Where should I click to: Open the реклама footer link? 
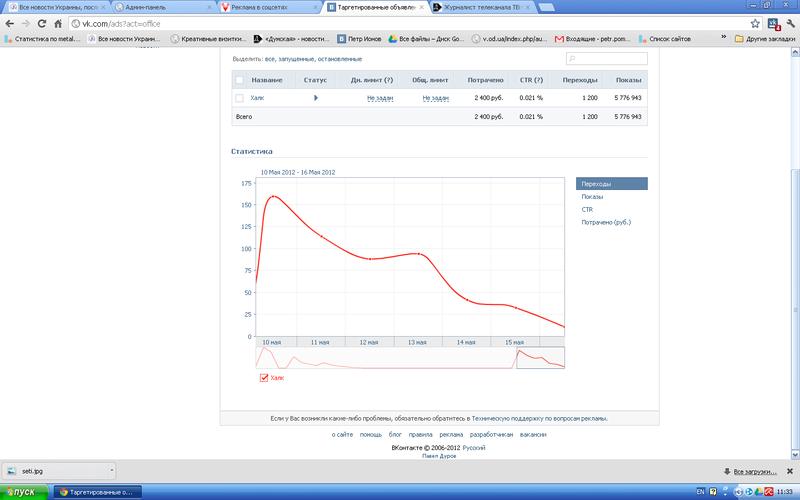[451, 435]
